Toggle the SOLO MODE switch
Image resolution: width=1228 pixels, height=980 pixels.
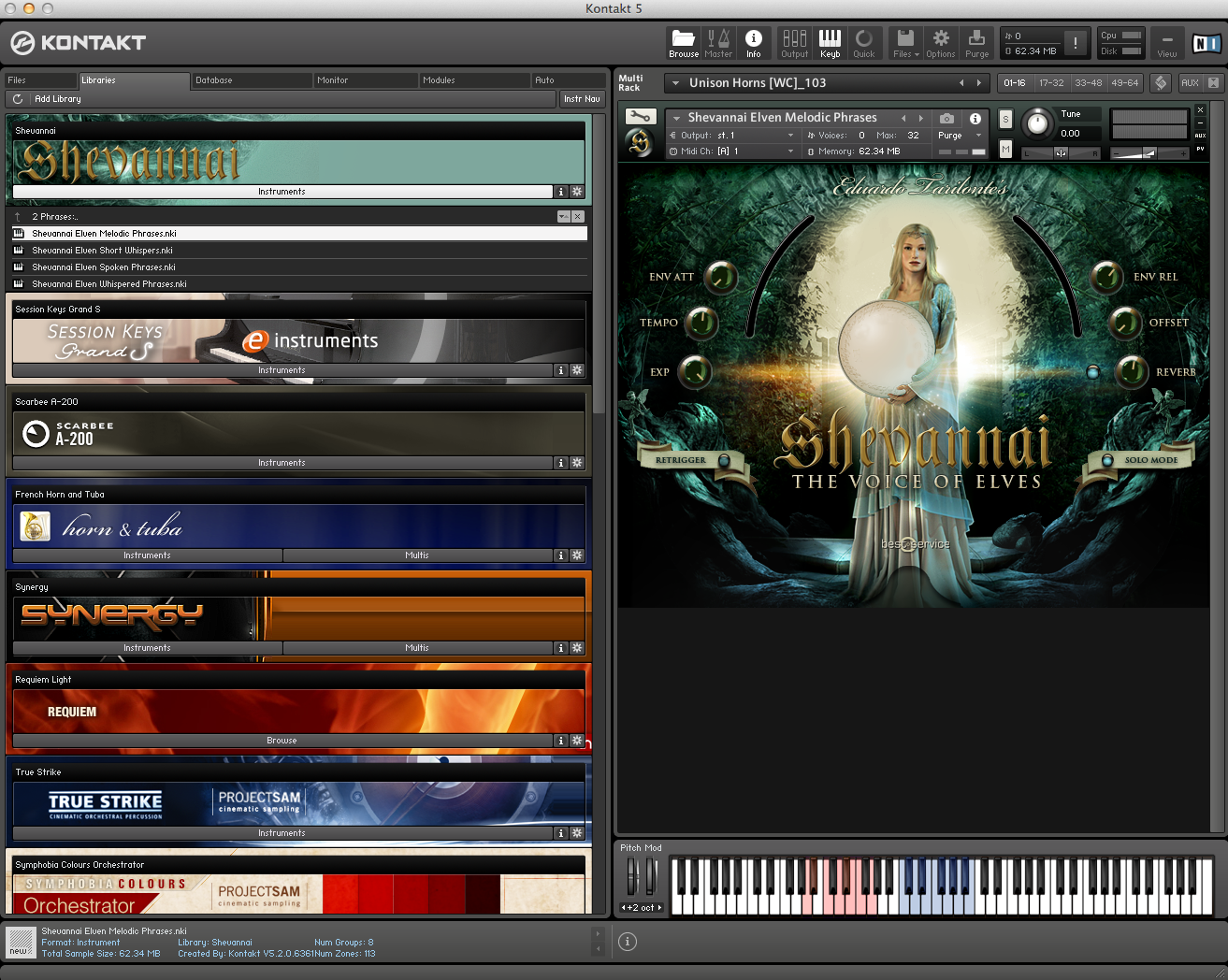coord(1107,460)
